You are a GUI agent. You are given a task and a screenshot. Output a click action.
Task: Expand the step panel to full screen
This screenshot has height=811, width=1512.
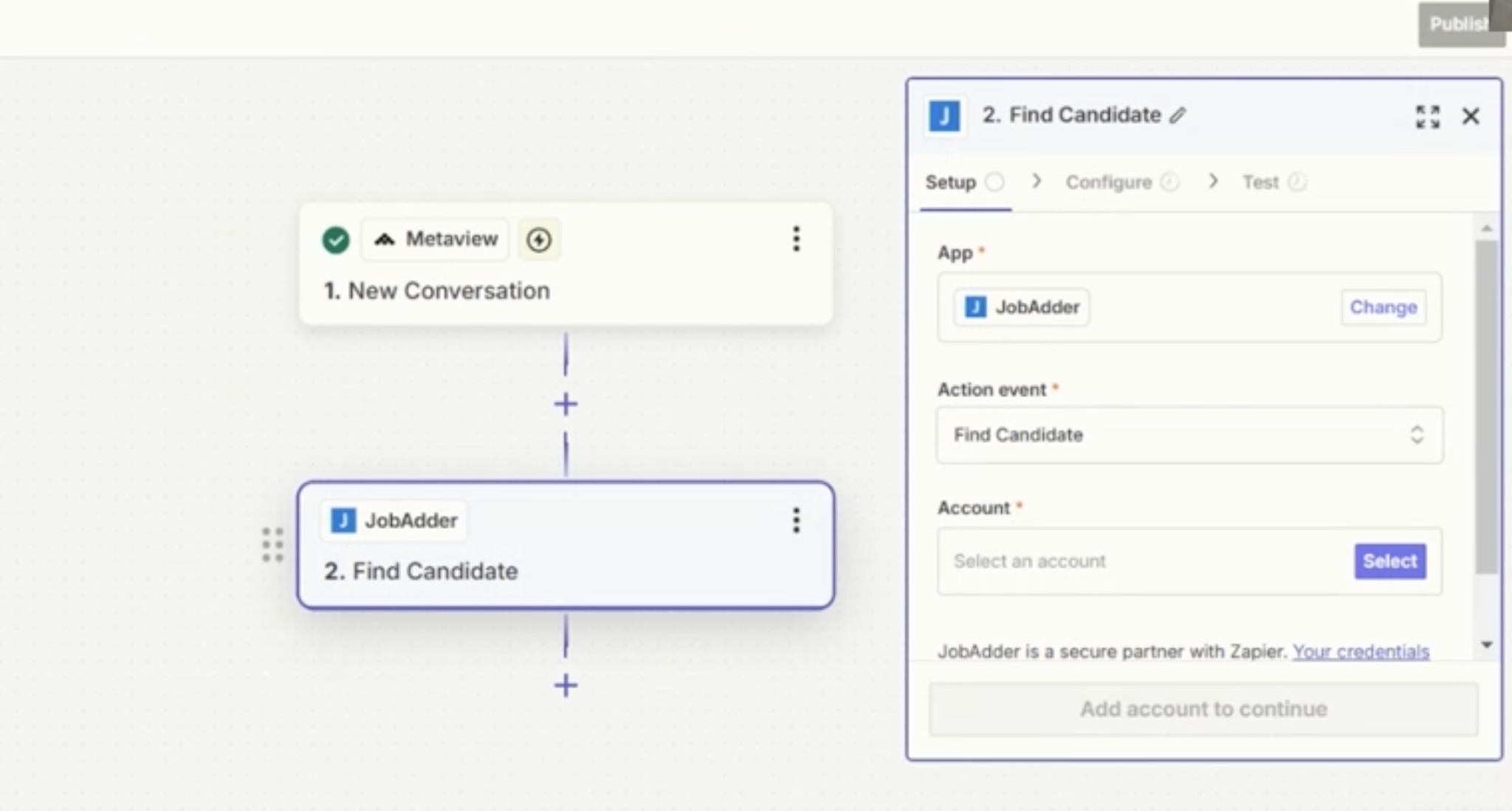pyautogui.click(x=1427, y=116)
